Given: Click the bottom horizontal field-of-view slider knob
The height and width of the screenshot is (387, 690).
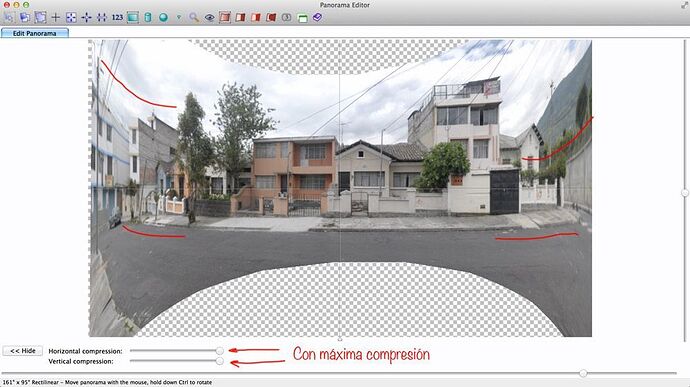Looking at the screenshot, I should point(583,373).
